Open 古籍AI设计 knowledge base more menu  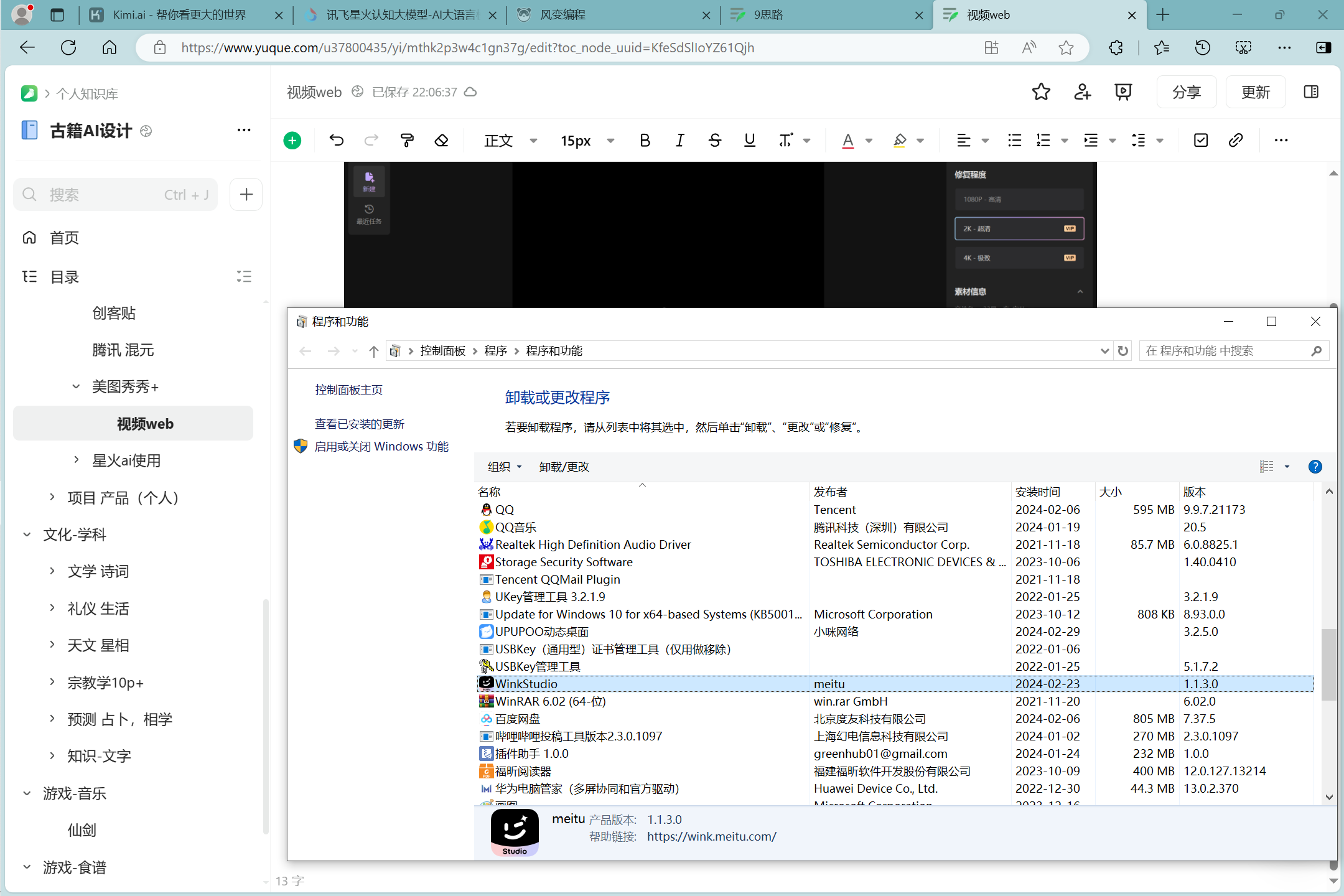(x=244, y=130)
